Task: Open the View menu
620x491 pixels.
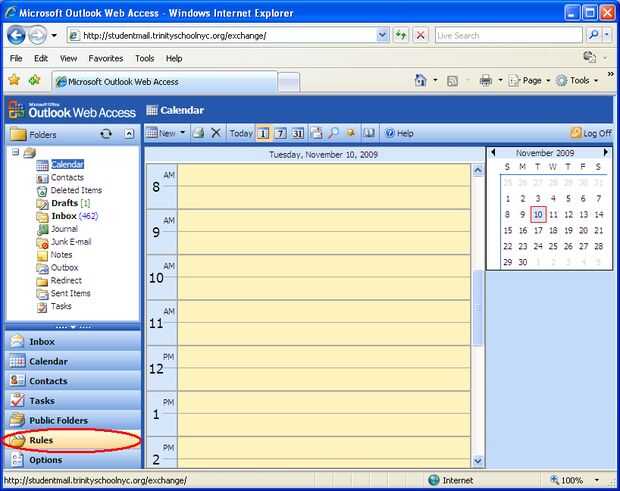Action: click(x=68, y=59)
